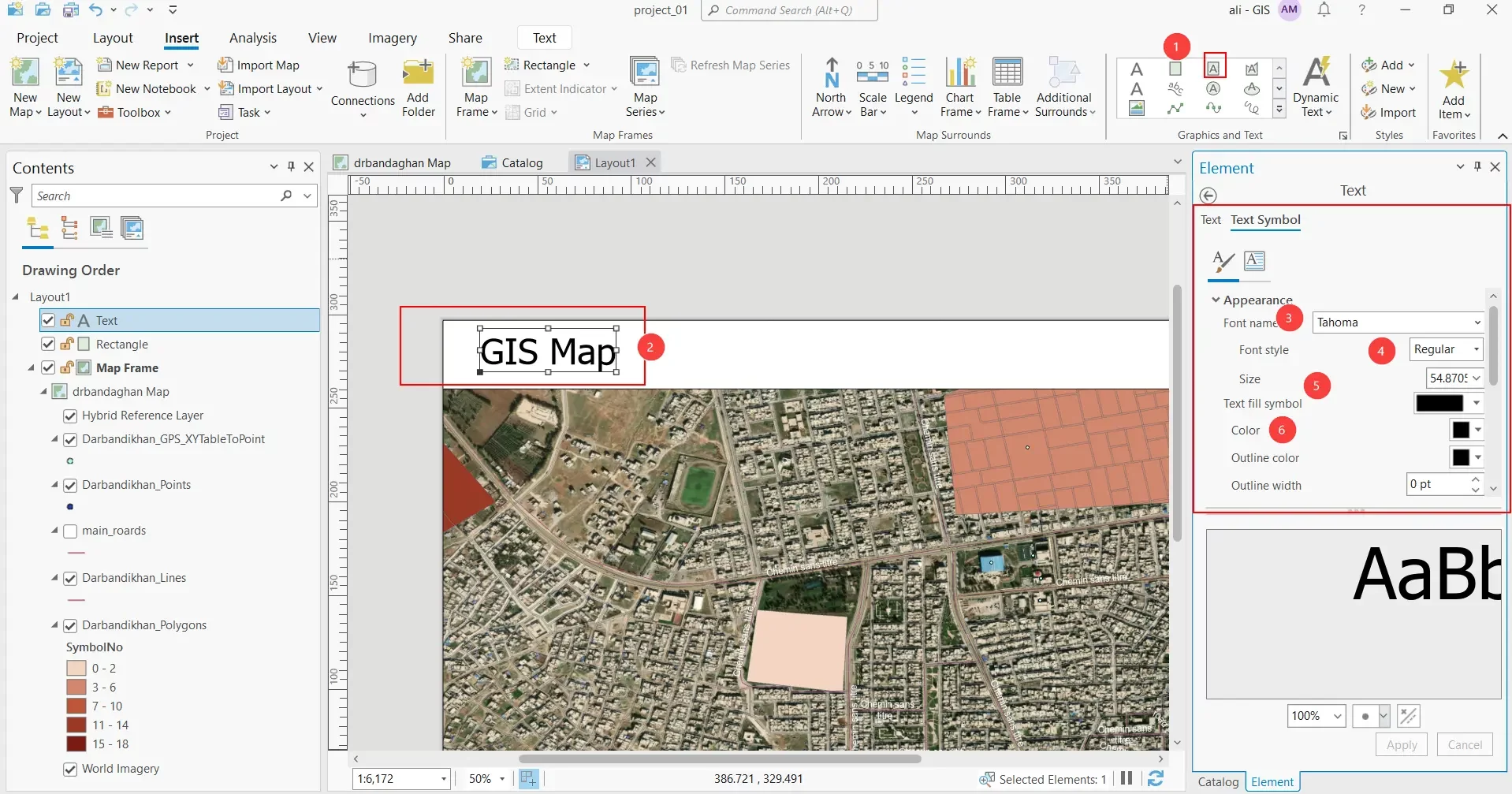Image resolution: width=1512 pixels, height=794 pixels.
Task: Open the Text fill symbol swatch
Action: point(1448,403)
